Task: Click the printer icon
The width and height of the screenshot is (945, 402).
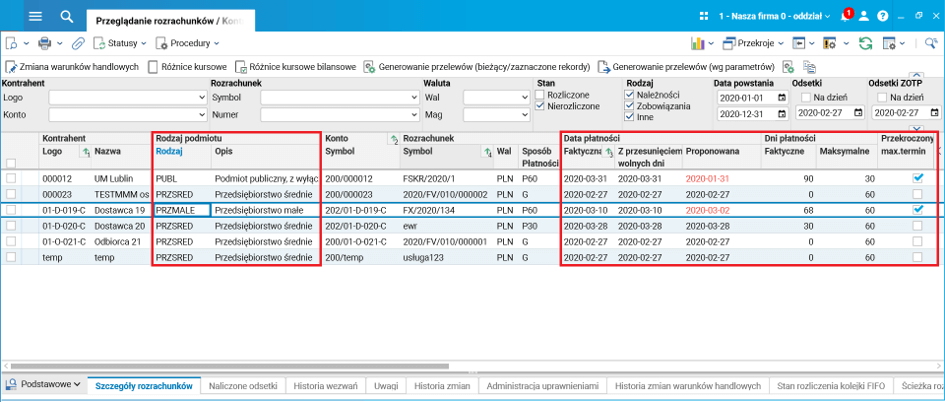Action: (45, 43)
